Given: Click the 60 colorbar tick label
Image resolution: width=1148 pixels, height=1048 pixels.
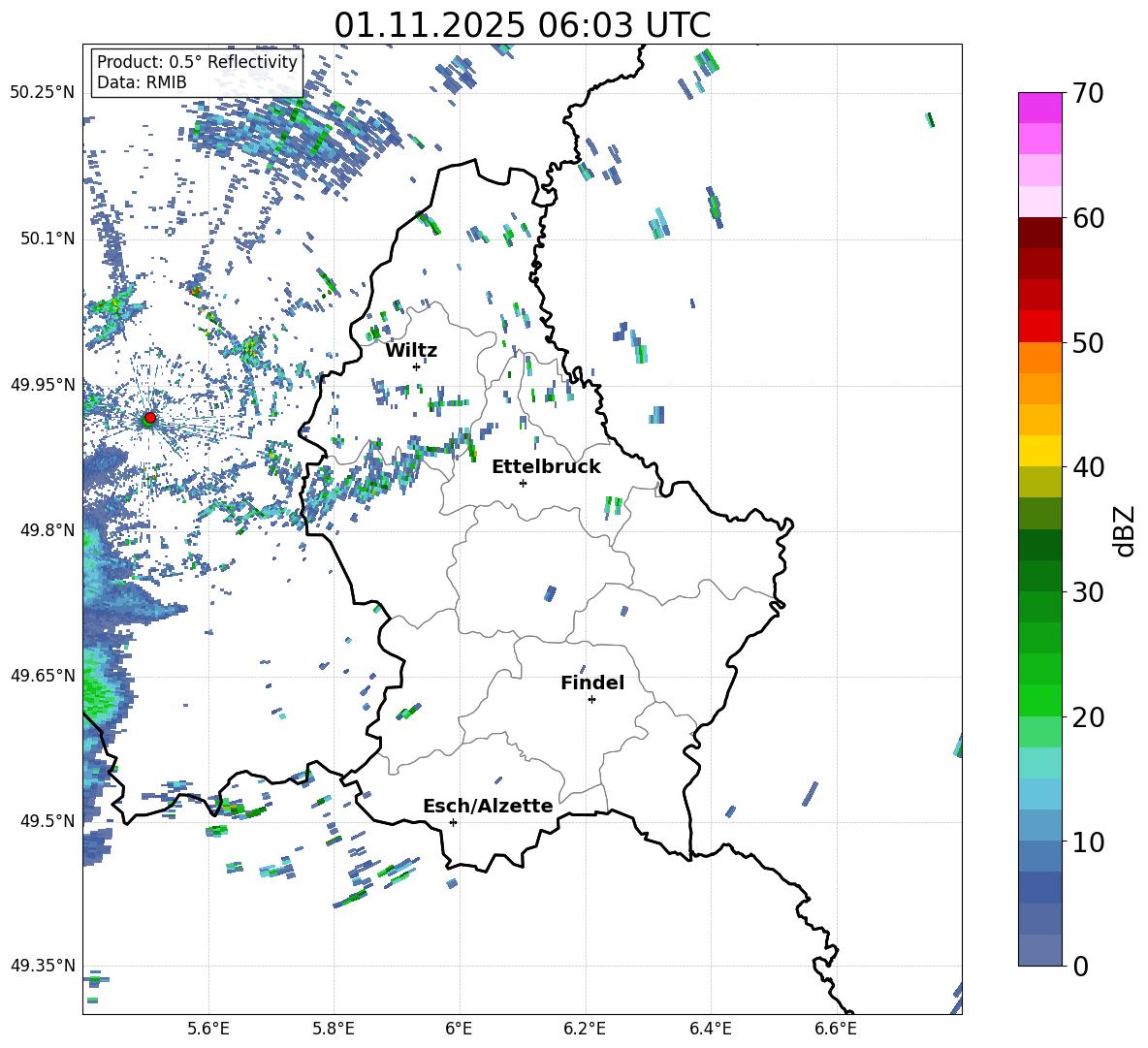Looking at the screenshot, I should pyautogui.click(x=1087, y=218).
